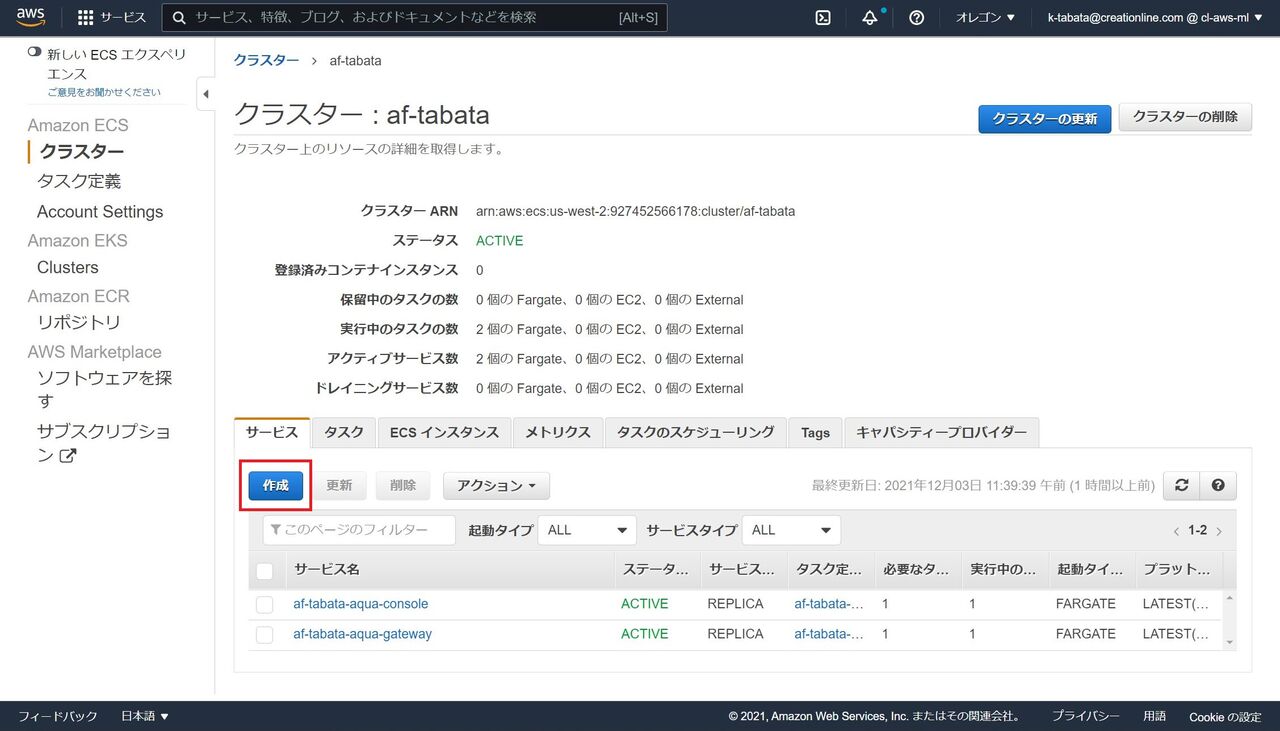This screenshot has width=1280, height=731.
Task: Open Cookie の設定 in footer
Action: (1225, 716)
